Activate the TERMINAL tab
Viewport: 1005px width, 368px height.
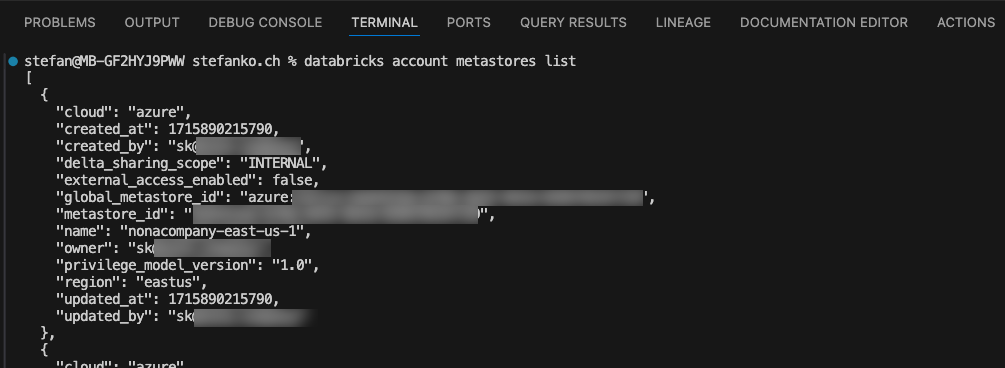[385, 22]
